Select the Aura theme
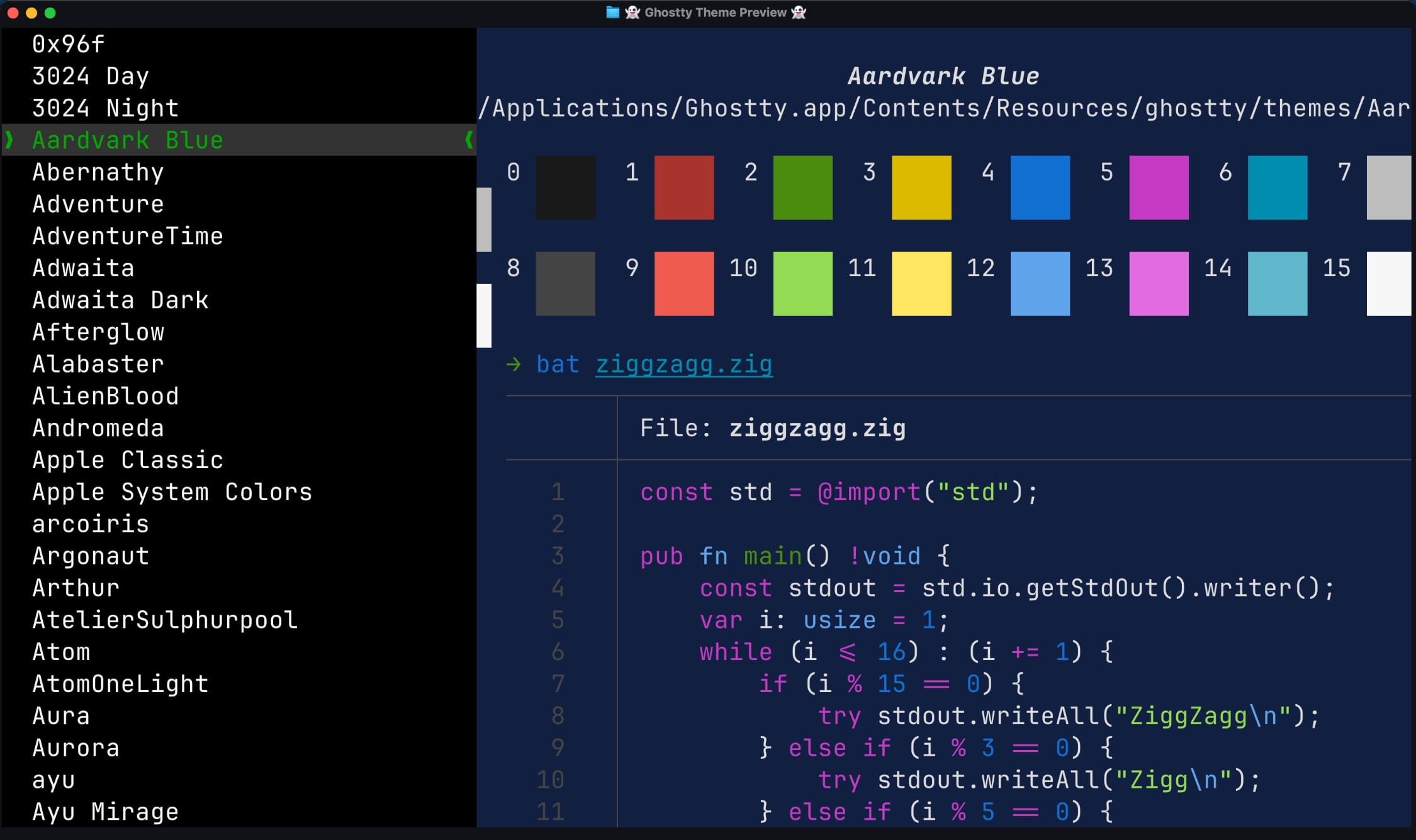The width and height of the screenshot is (1416, 840). tap(61, 716)
